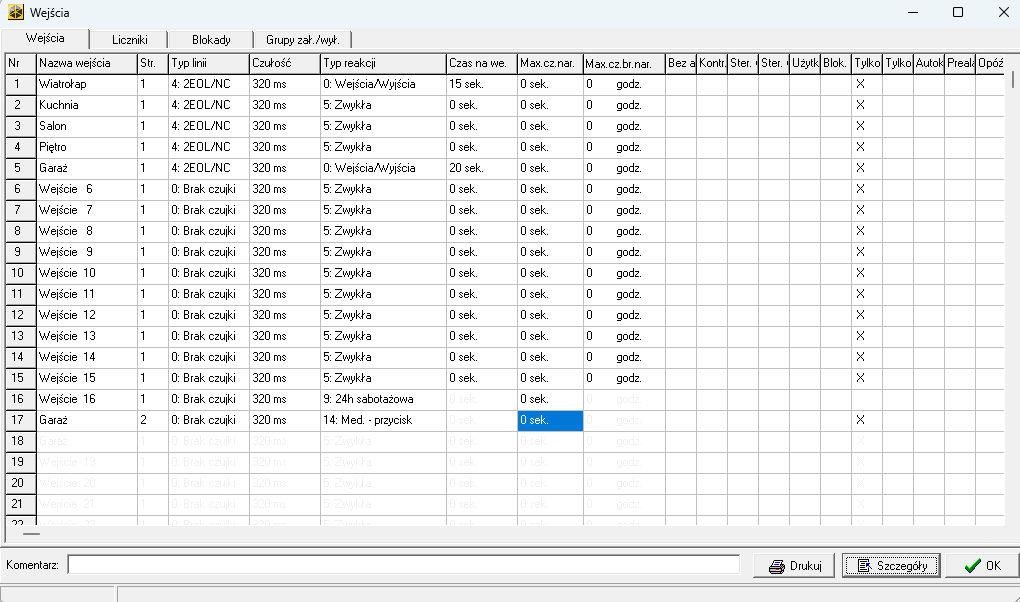Click the Blok. column header
Screen dimensions: 1020x602
pyautogui.click(x=836, y=63)
